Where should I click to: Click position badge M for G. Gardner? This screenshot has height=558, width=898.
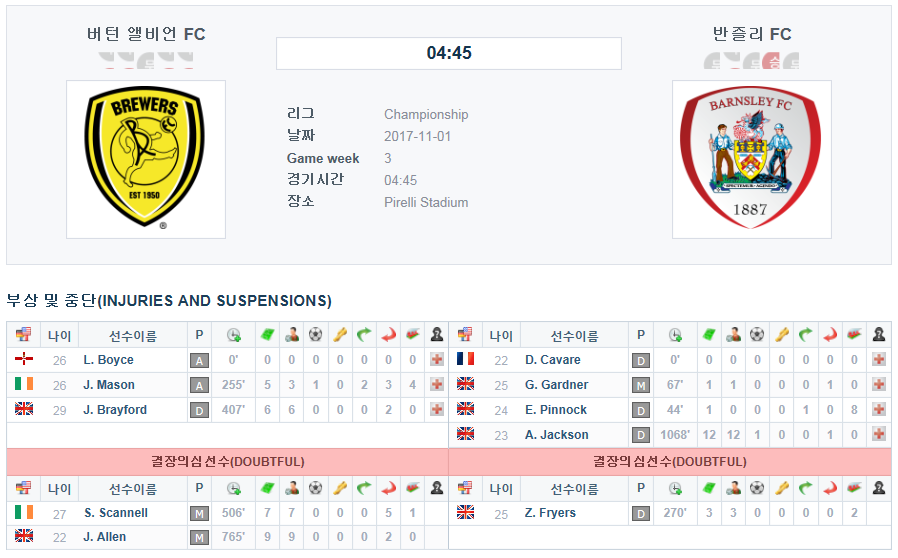641,386
